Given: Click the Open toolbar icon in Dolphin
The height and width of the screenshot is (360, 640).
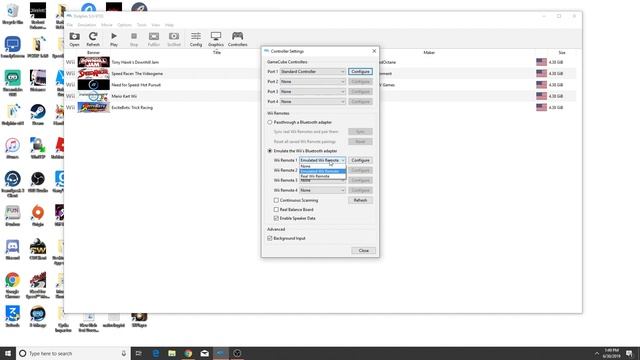Looking at the screenshot, I should [74, 39].
